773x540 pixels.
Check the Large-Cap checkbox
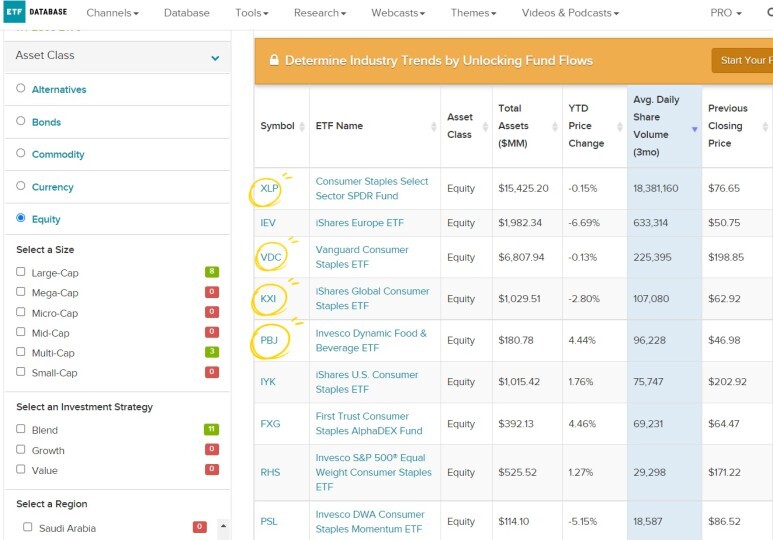(x=21, y=272)
